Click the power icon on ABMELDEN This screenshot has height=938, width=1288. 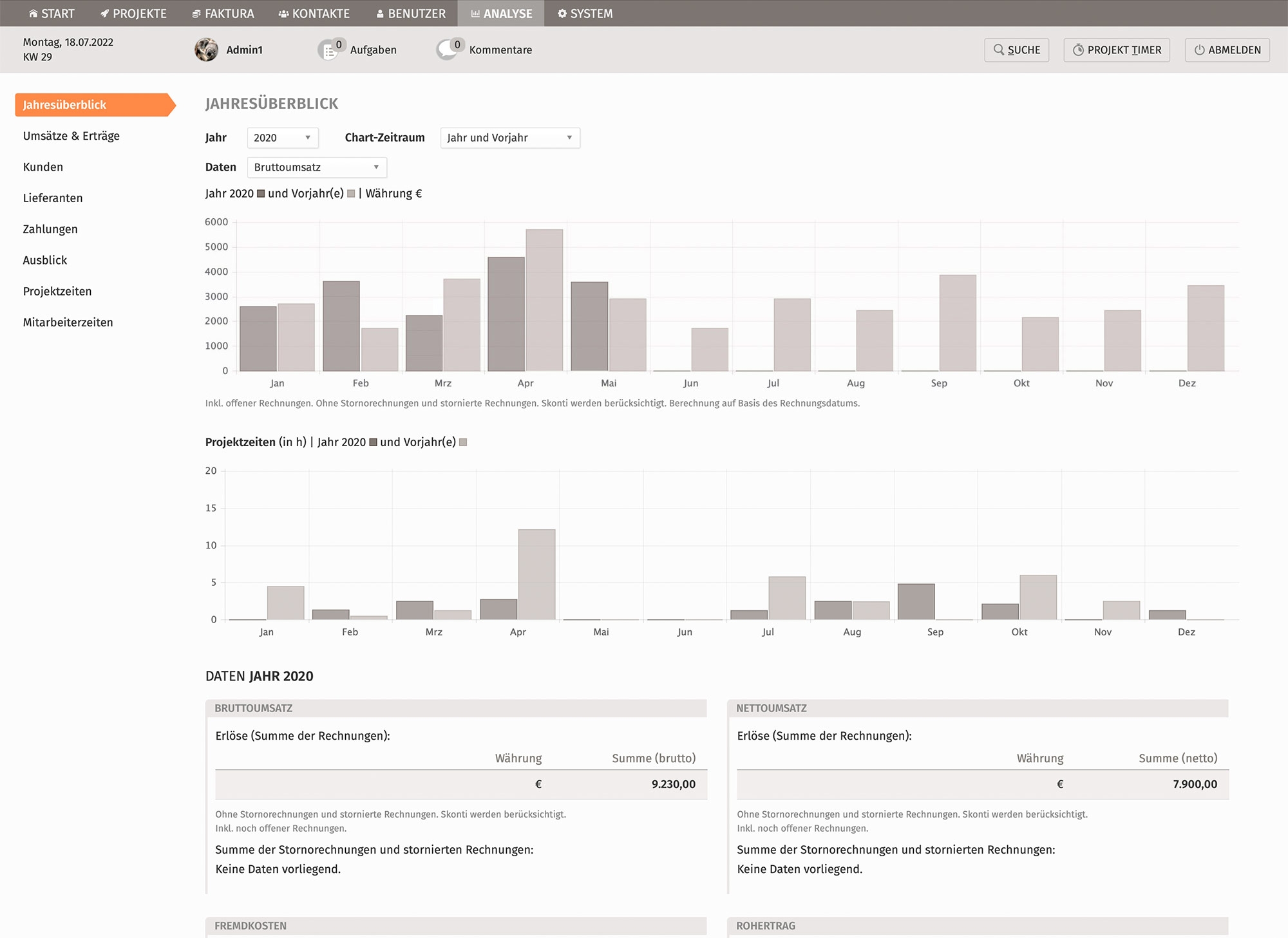point(1199,50)
